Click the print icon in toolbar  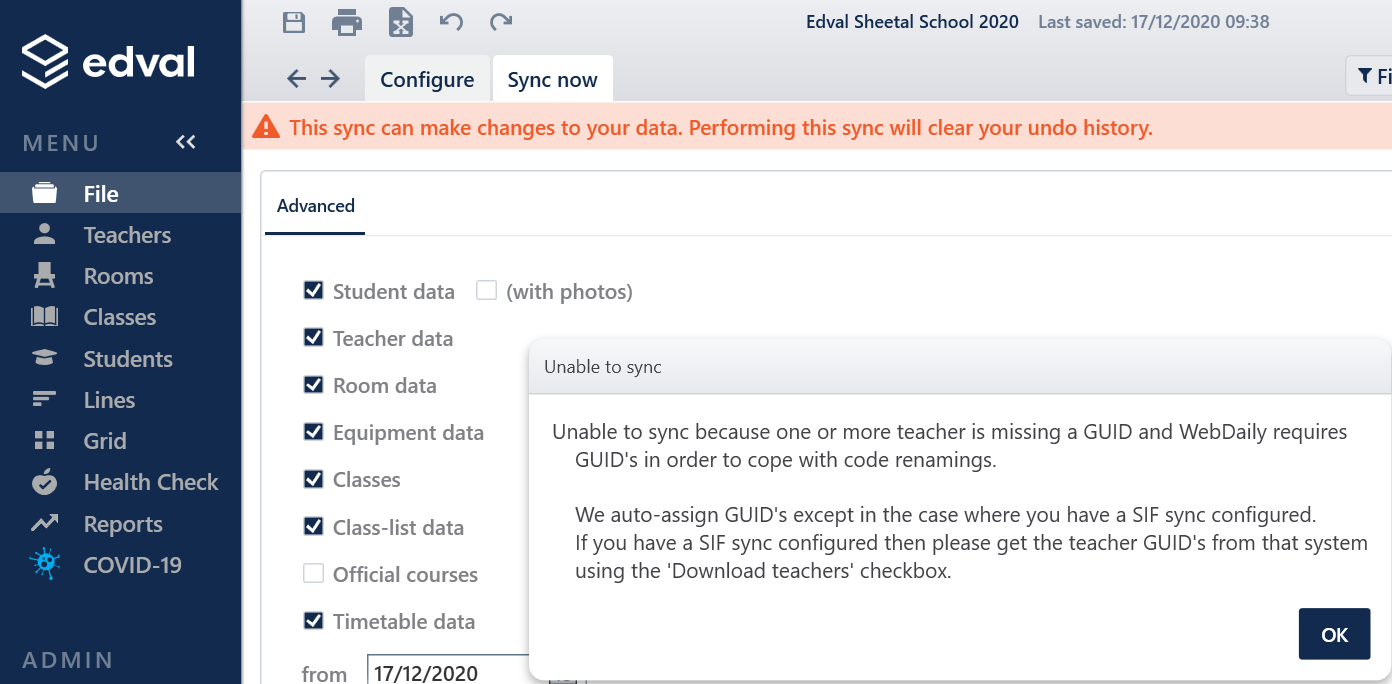(347, 22)
